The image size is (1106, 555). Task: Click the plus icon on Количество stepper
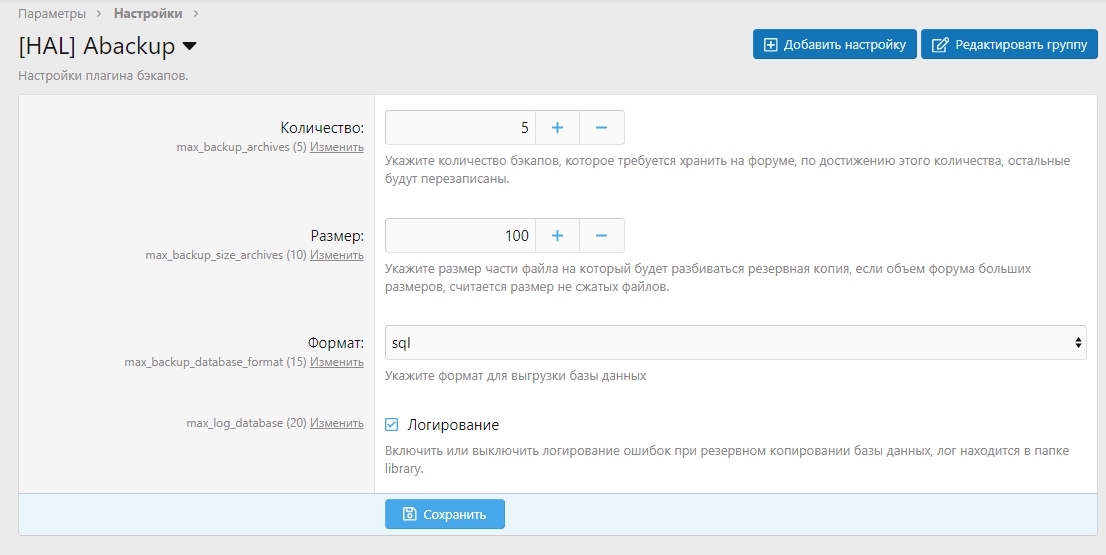point(558,128)
